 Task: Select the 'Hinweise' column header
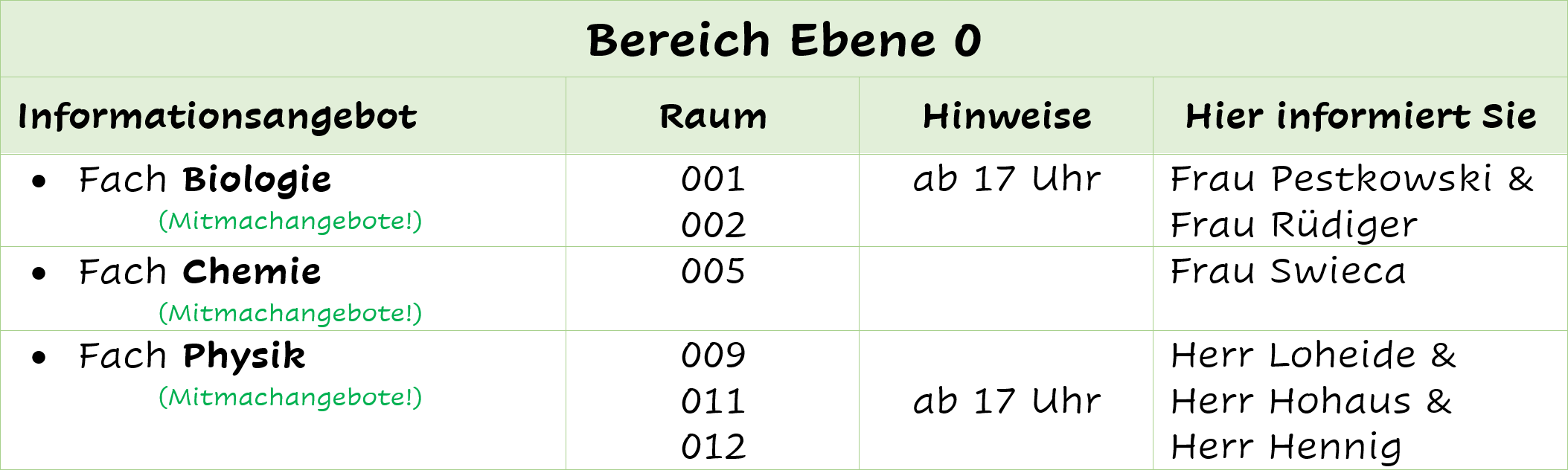[1007, 116]
